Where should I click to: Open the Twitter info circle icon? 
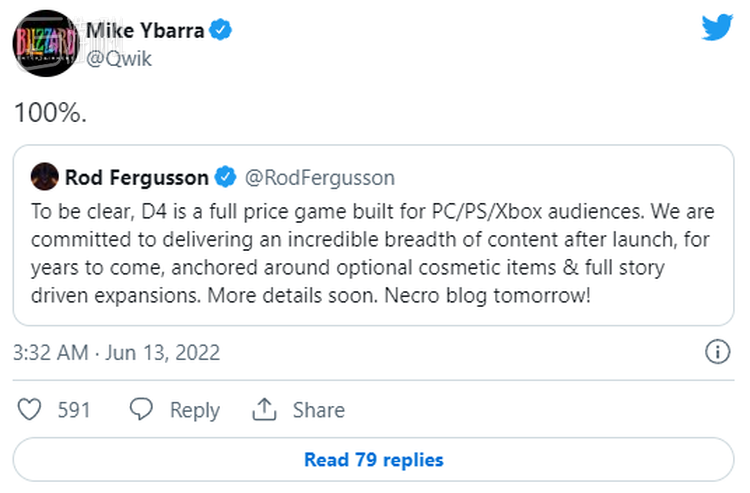pyautogui.click(x=717, y=352)
